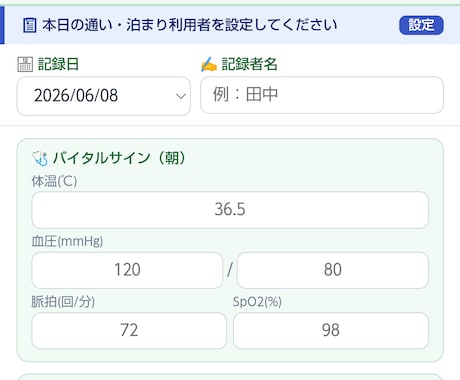Click the writing hand icon by 記録者名

tap(209, 64)
